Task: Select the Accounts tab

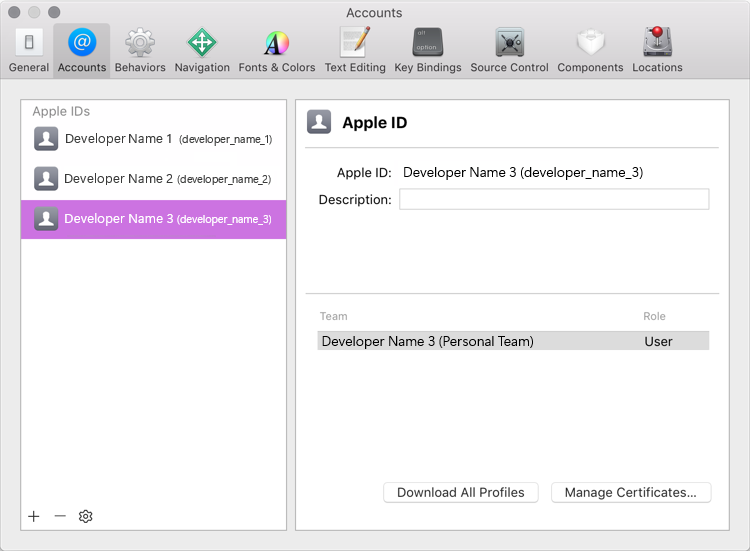Action: (82, 50)
